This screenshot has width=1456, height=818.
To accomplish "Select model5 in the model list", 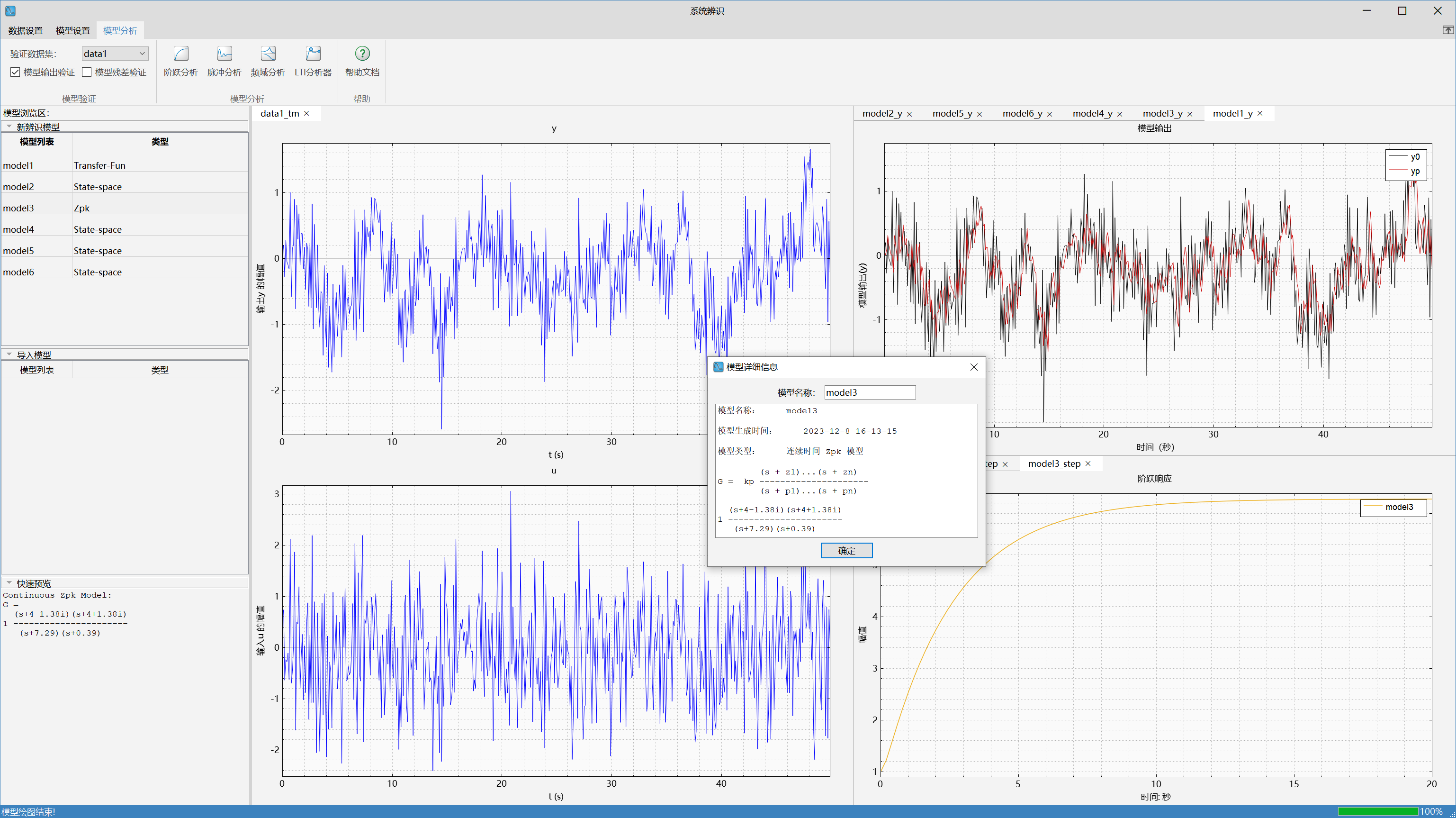I will [x=18, y=251].
